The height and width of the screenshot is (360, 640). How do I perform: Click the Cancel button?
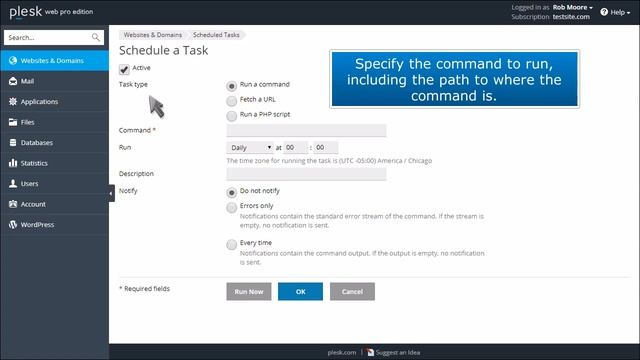coord(352,291)
